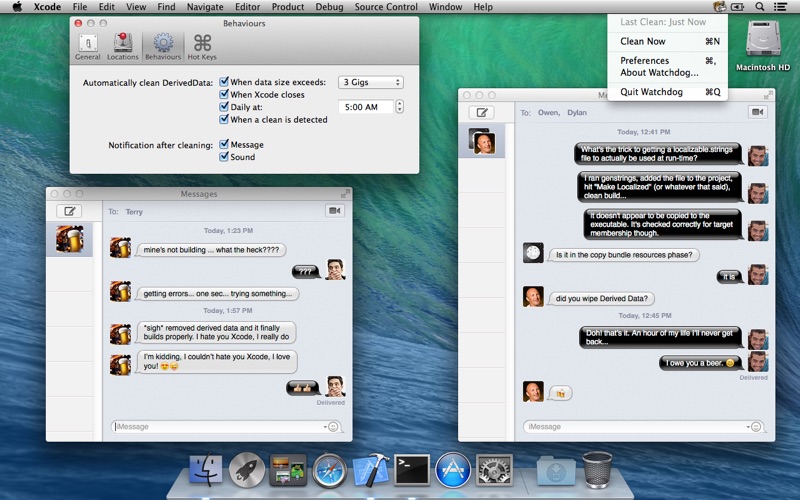800x500 pixels.
Task: Open Spotlight search in menu bar
Action: click(x=759, y=7)
